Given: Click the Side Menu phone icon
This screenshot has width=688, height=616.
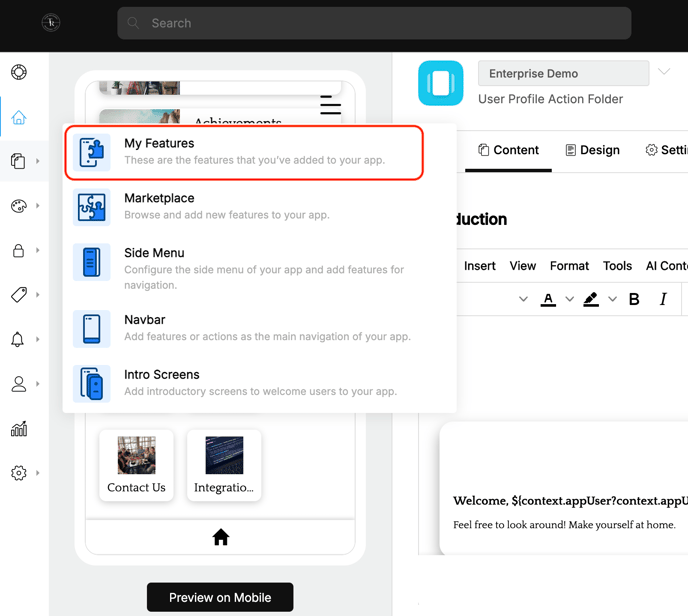Looking at the screenshot, I should click(92, 262).
